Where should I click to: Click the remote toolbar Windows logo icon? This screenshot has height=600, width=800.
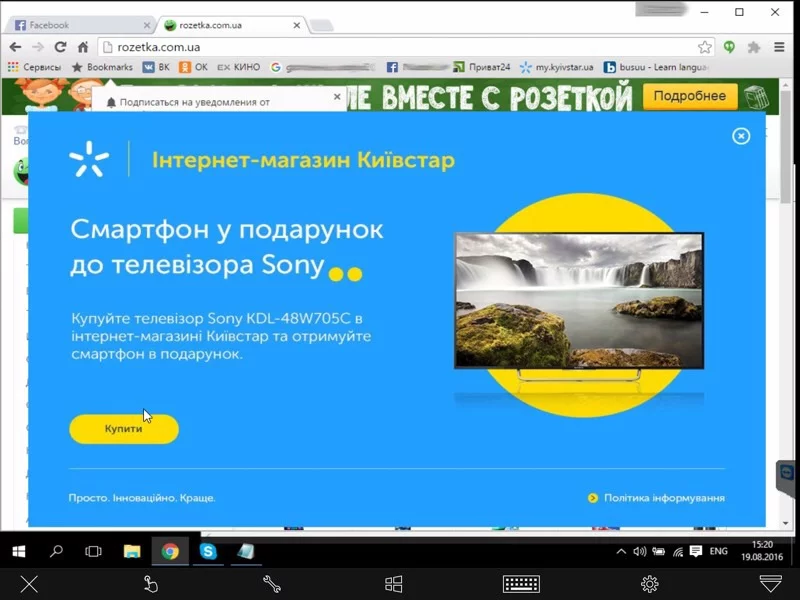(x=393, y=584)
